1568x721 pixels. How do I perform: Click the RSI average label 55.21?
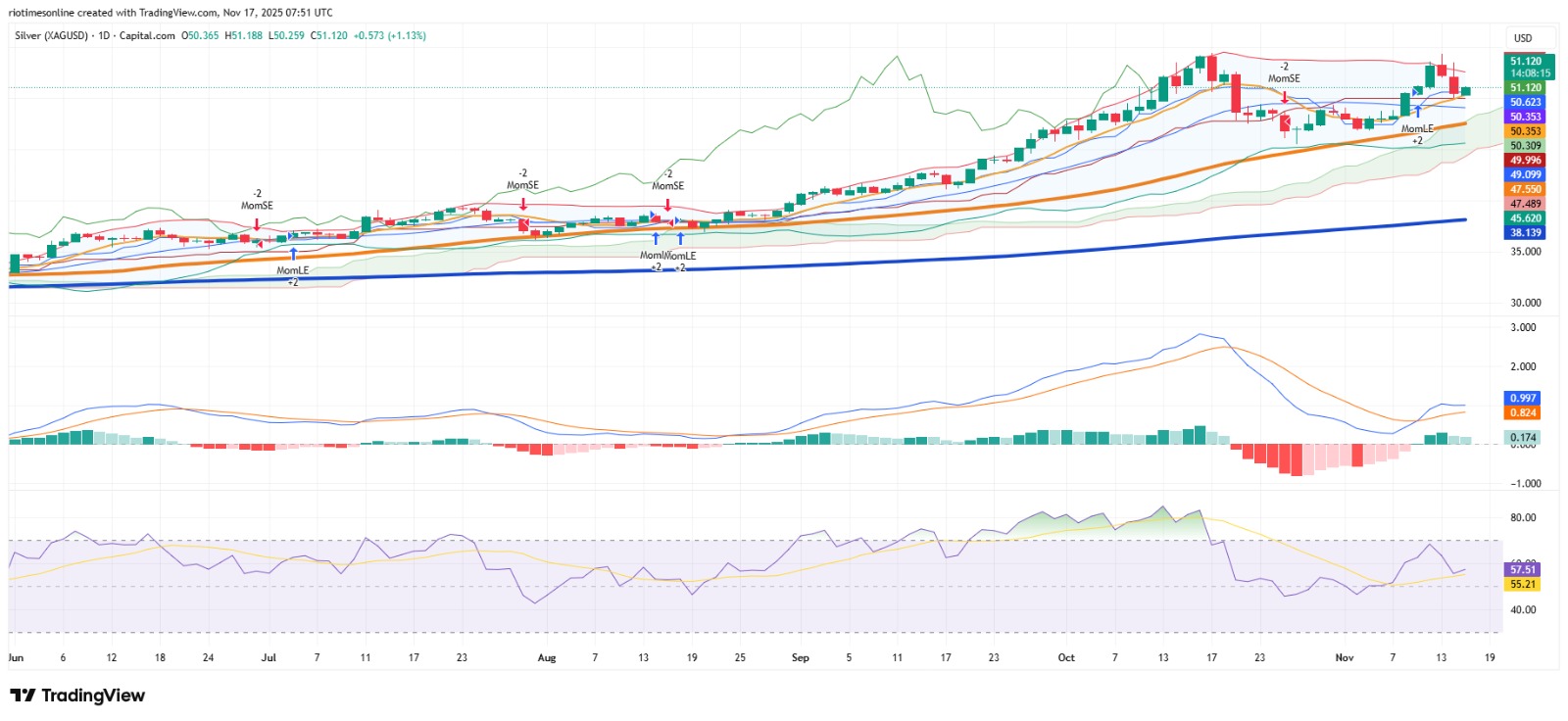pyautogui.click(x=1523, y=585)
